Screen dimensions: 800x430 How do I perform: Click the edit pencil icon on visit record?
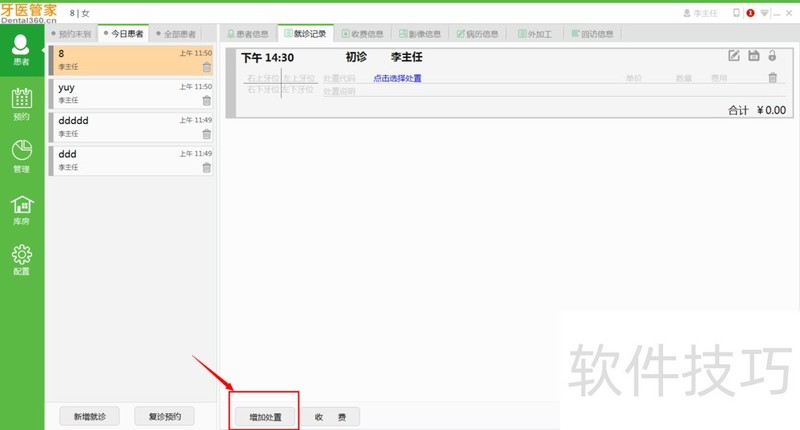(x=734, y=56)
